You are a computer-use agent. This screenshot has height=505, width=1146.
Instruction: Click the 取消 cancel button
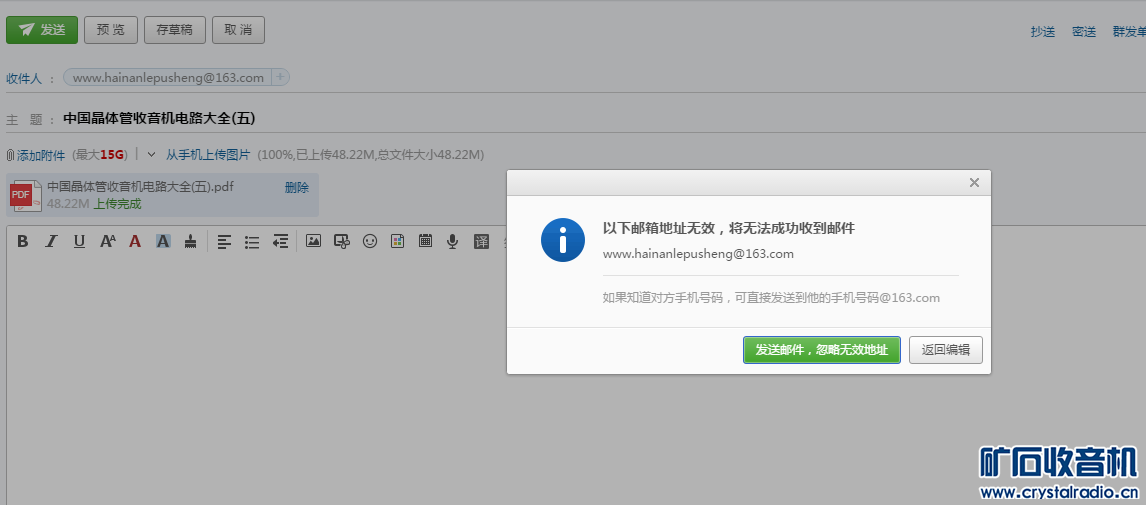tap(238, 30)
